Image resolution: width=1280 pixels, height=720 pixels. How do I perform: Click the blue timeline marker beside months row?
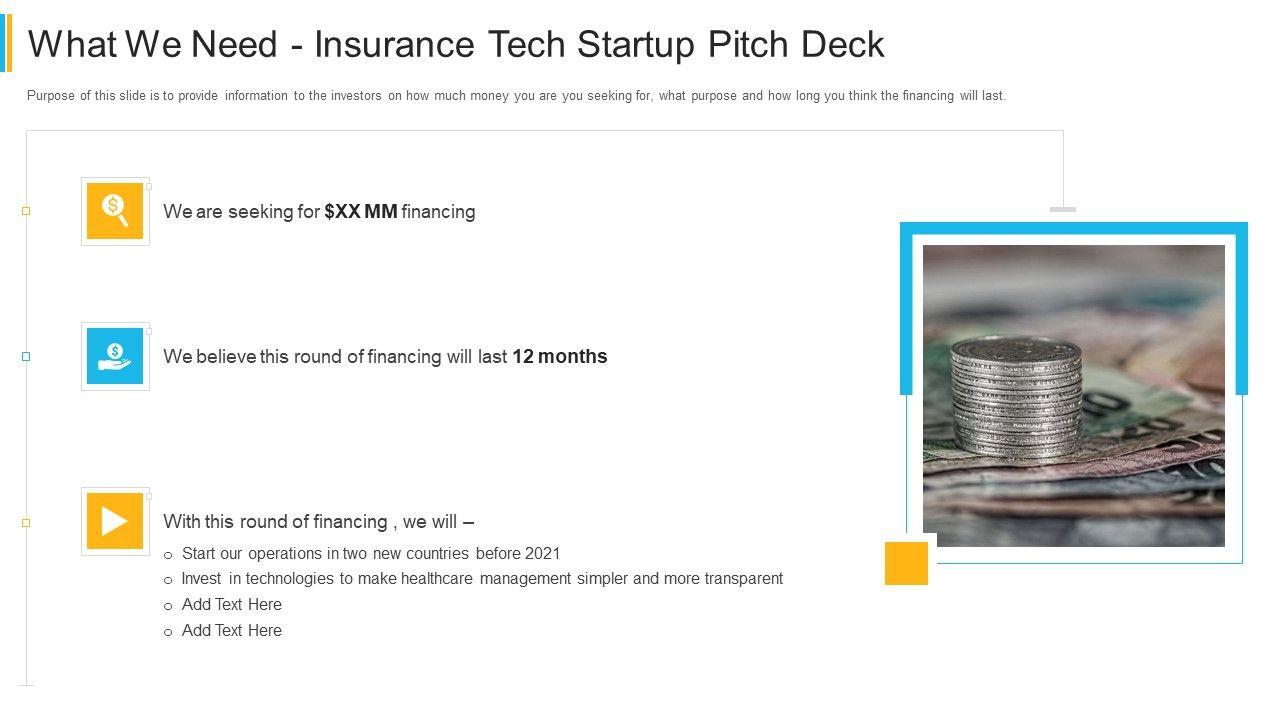pos(26,356)
